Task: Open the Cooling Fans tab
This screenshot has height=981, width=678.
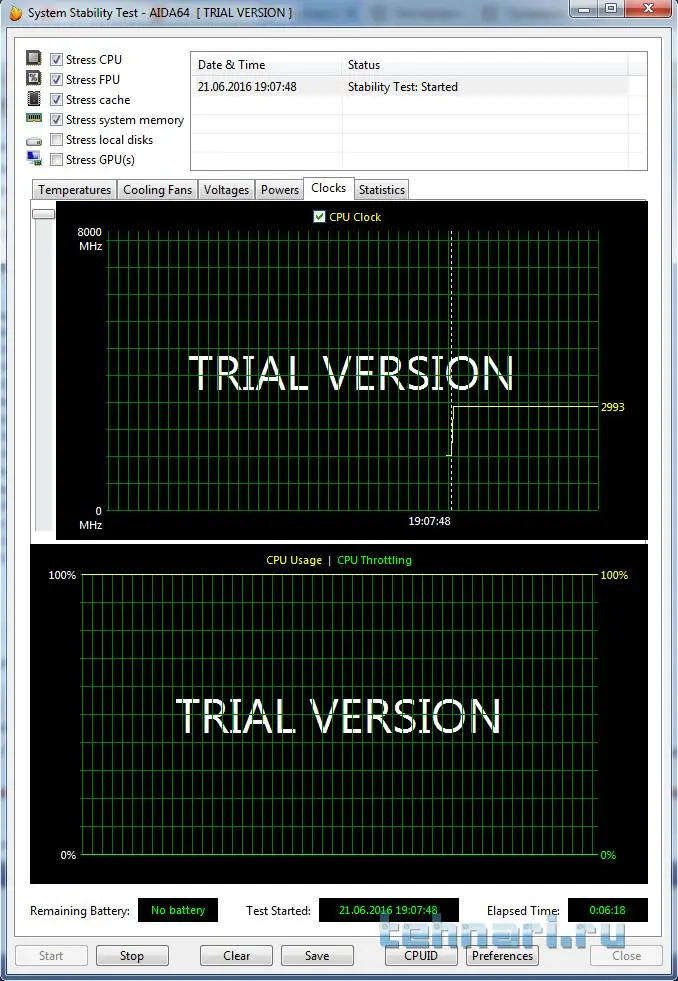Action: pos(157,190)
